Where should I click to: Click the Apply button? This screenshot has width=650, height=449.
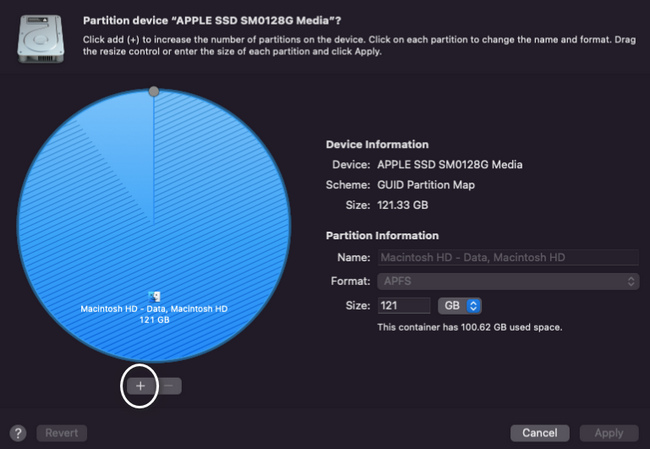click(x=609, y=433)
